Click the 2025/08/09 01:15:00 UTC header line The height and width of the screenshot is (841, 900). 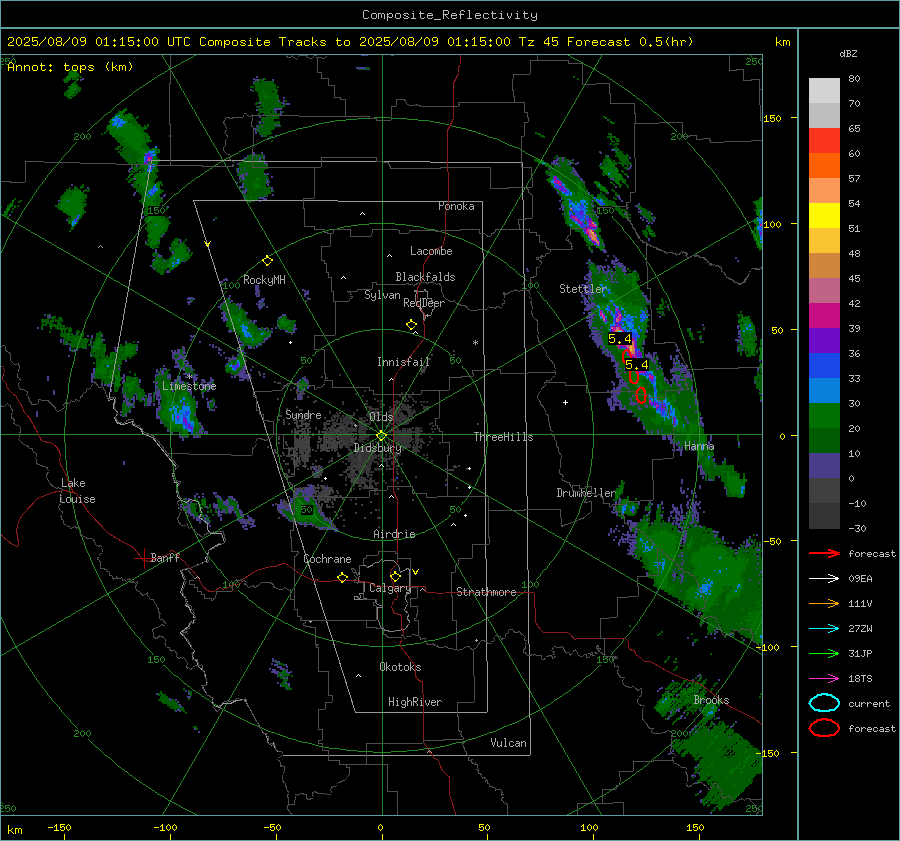[350, 42]
